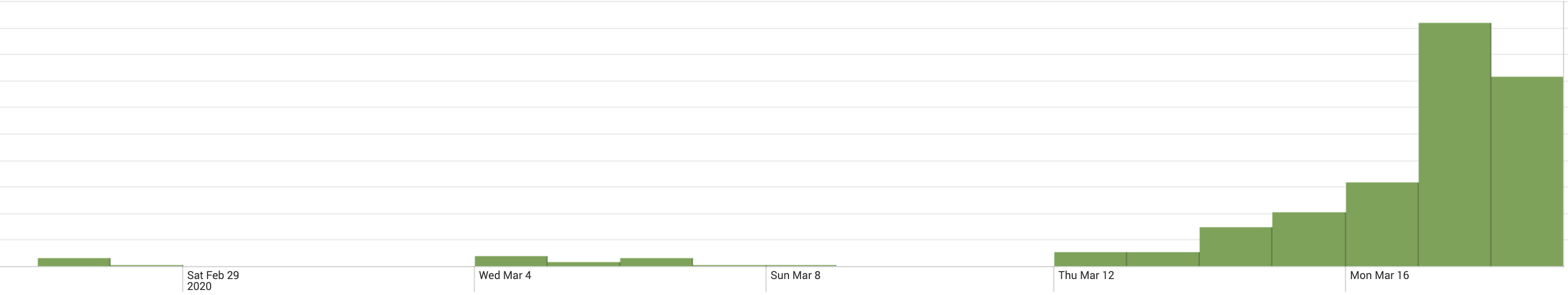Click the first bar starting at Thu Mar 12
The height and width of the screenshot is (295, 1568).
coord(1090,259)
